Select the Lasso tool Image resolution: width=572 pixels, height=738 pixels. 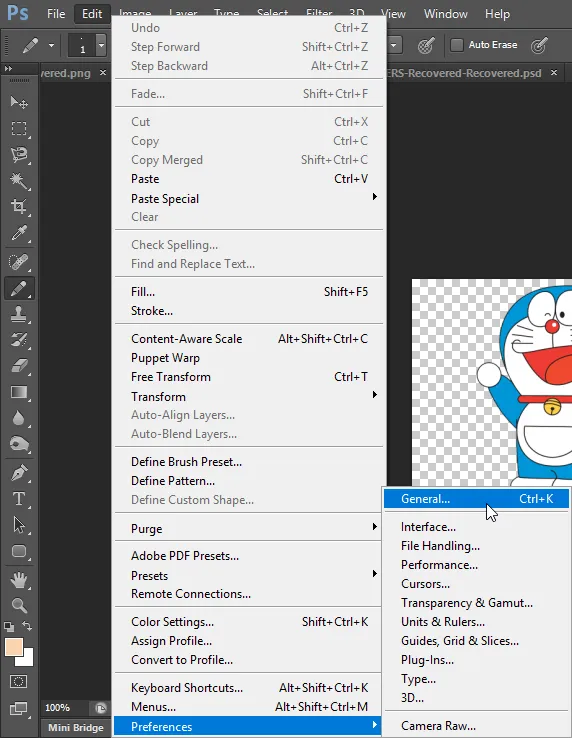19,154
